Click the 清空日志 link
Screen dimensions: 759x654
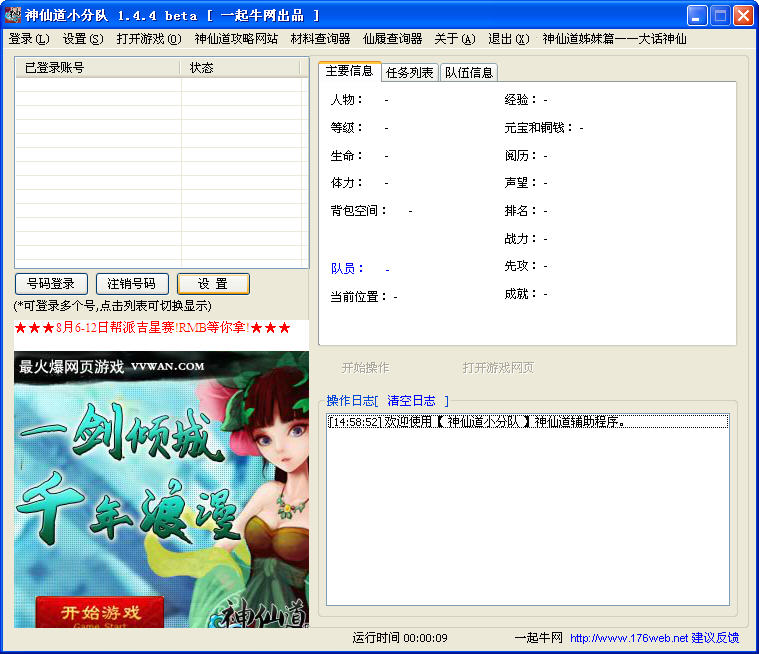pos(411,400)
